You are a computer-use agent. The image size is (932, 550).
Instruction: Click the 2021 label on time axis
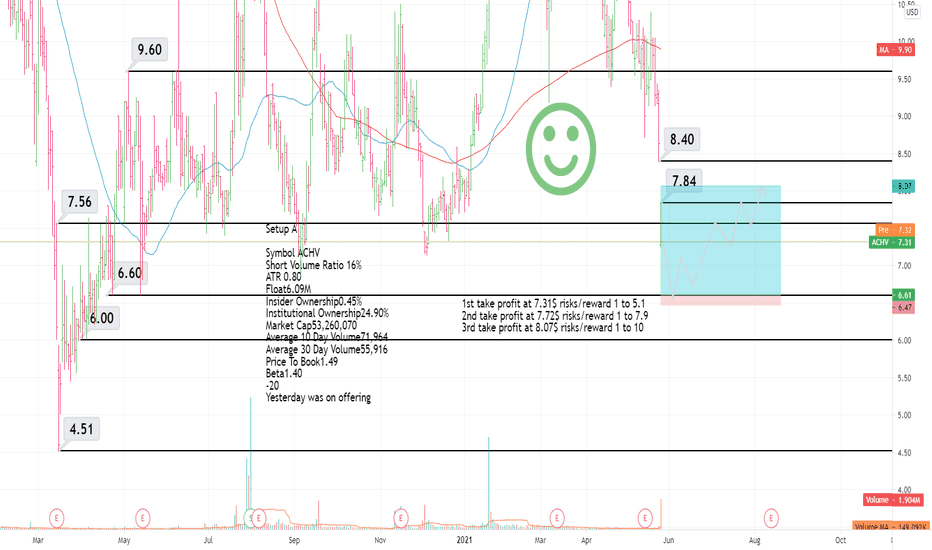point(464,539)
